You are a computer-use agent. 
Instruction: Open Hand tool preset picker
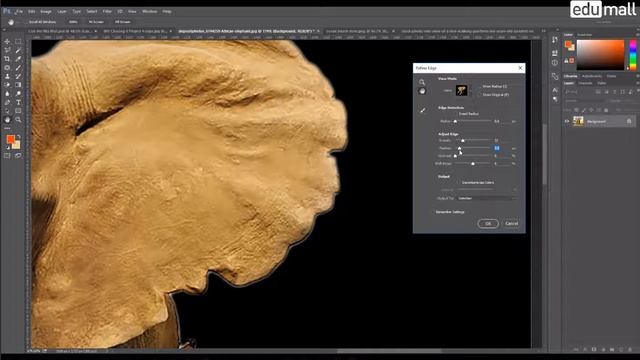pos(12,22)
